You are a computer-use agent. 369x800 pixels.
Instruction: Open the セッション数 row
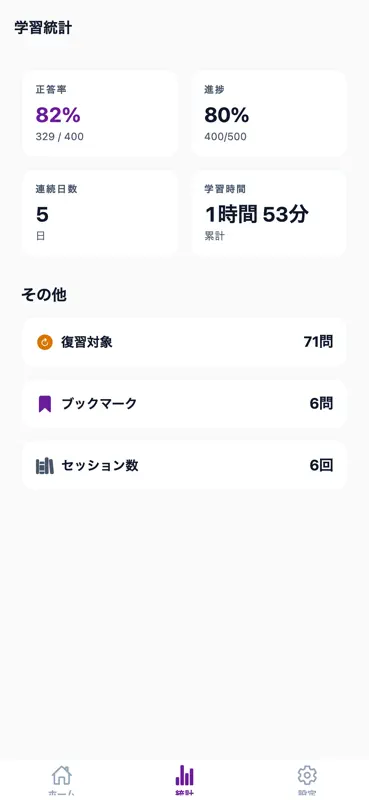(x=184, y=465)
